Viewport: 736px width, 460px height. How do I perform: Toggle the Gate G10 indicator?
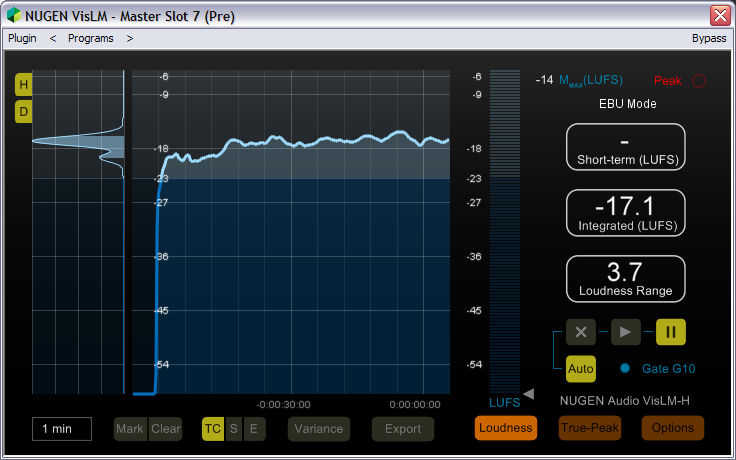point(625,369)
